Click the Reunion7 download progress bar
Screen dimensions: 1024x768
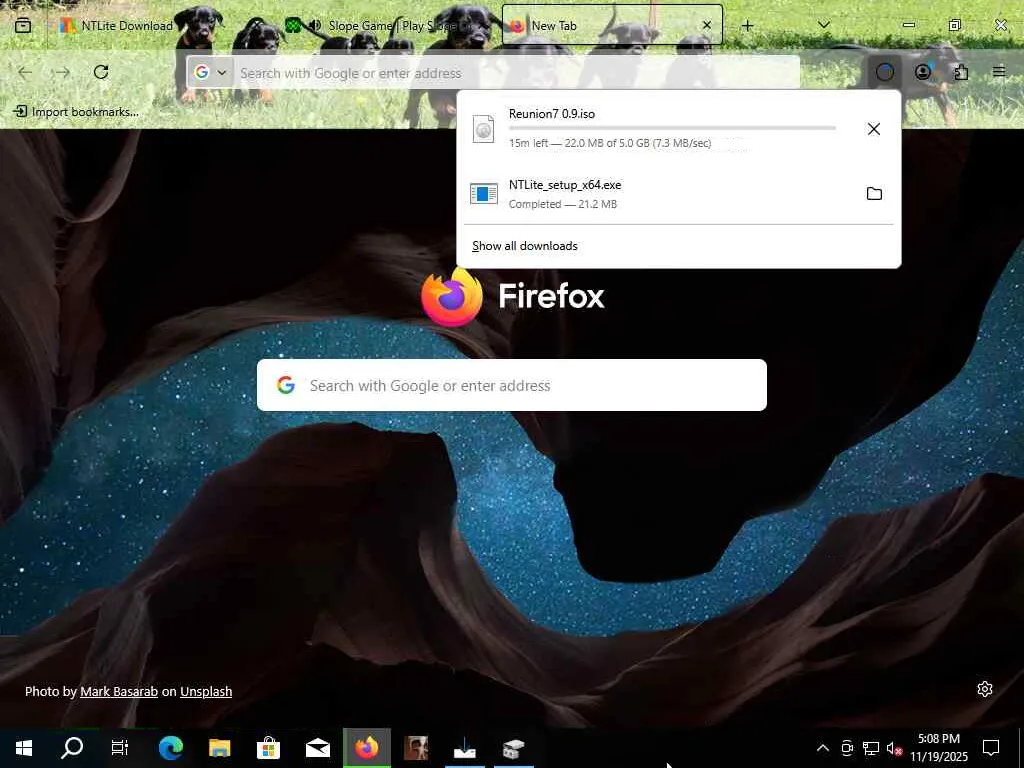tap(672, 128)
